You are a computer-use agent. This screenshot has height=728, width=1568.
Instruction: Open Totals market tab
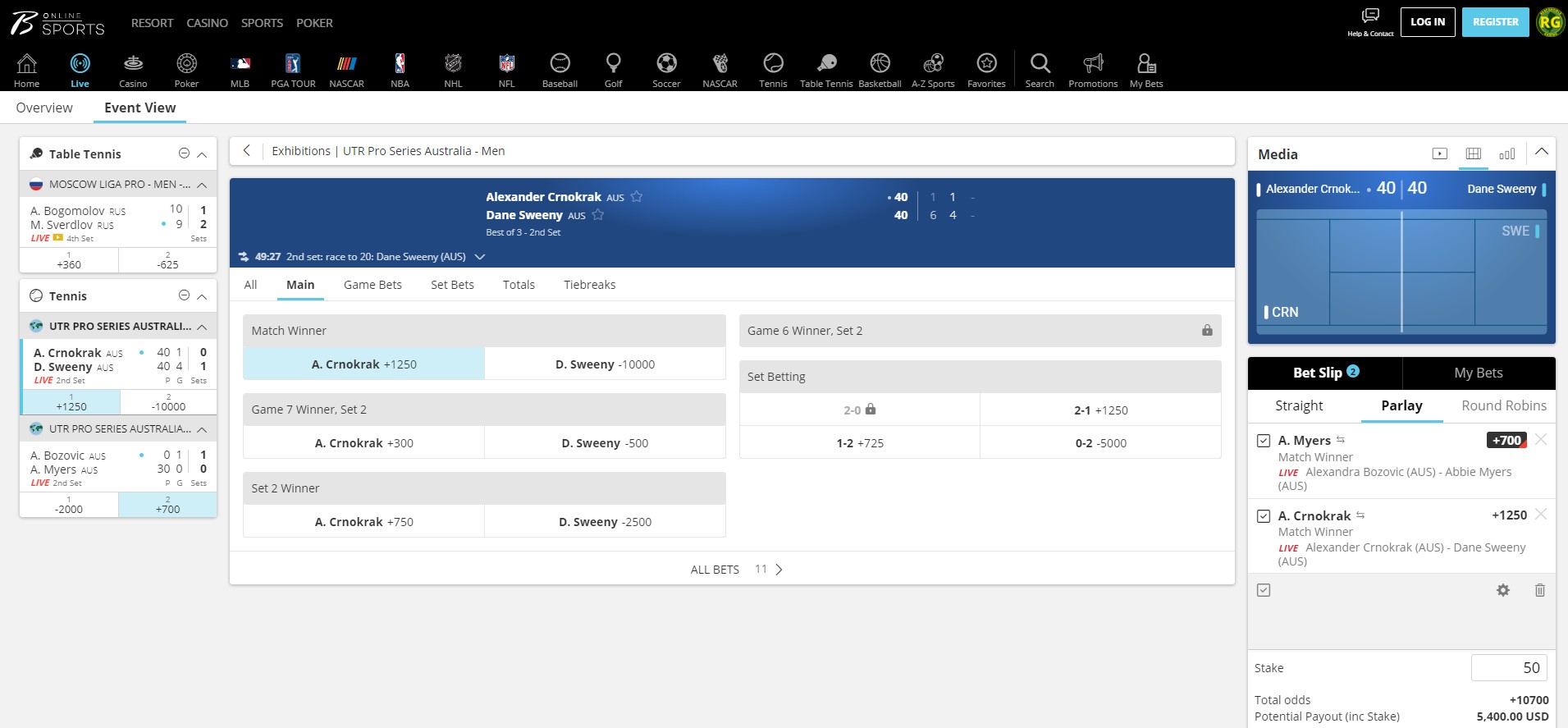(519, 285)
